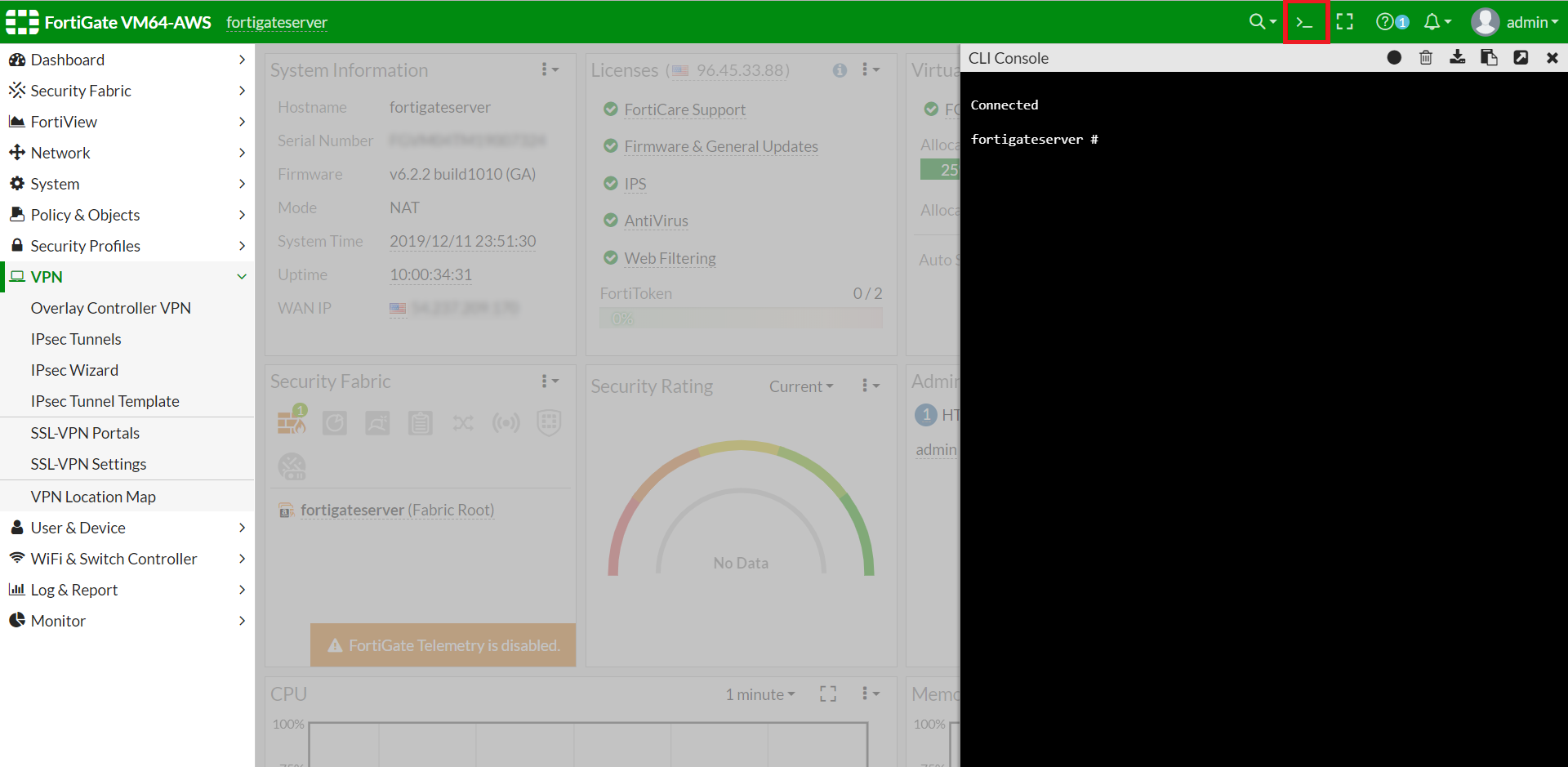Image resolution: width=1568 pixels, height=767 pixels.
Task: Copy CLI console contents to clipboard
Action: 1489,58
